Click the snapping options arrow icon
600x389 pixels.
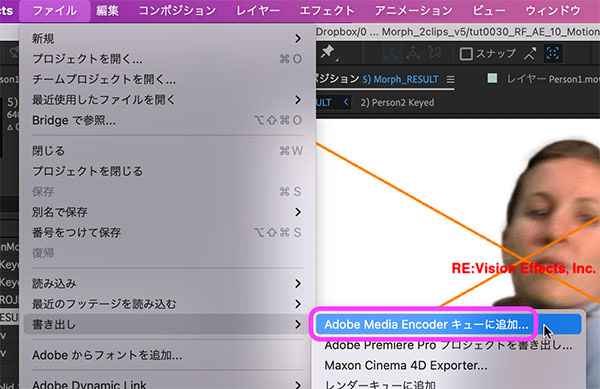tap(530, 54)
